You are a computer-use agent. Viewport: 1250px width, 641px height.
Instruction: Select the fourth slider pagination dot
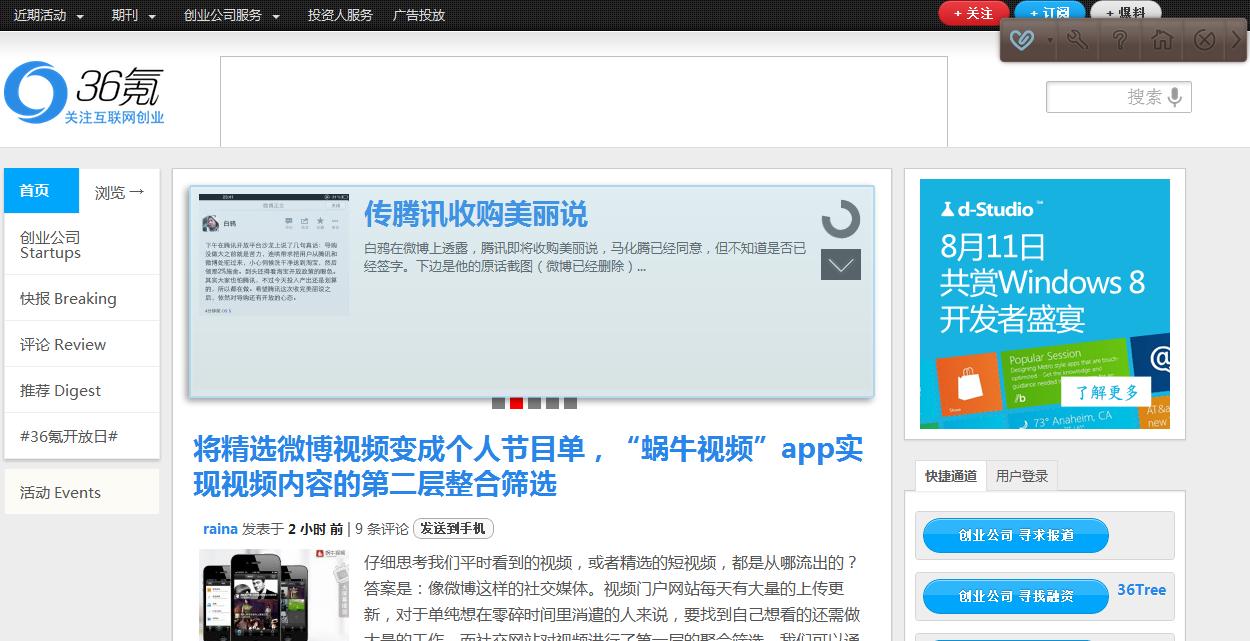[552, 403]
